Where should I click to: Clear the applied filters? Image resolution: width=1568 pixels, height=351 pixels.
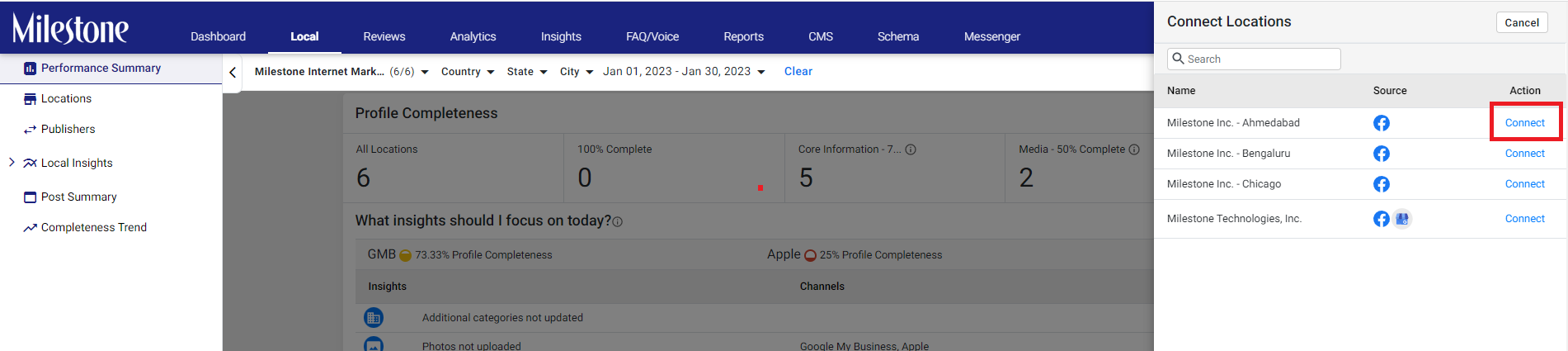click(798, 72)
